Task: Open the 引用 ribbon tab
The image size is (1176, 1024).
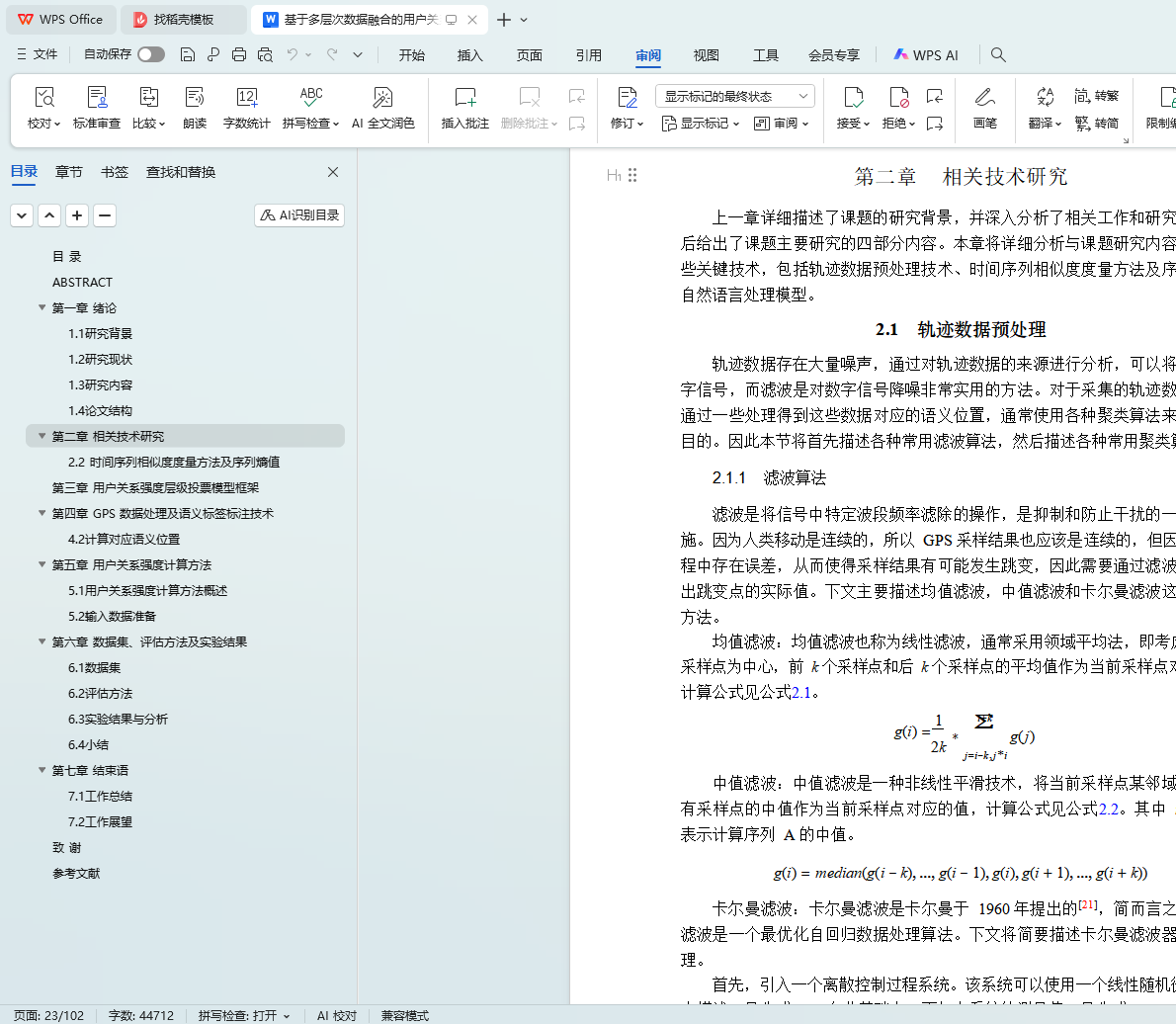Action: [x=588, y=55]
